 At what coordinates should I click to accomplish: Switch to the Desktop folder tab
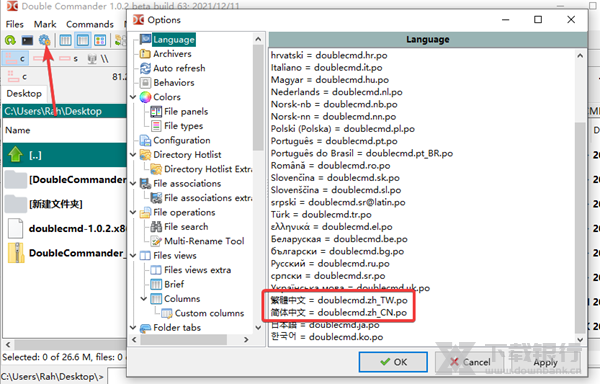pyautogui.click(x=24, y=94)
